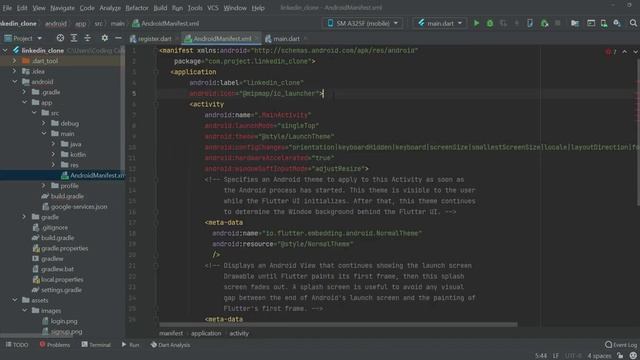Image resolution: width=640 pixels, height=360 pixels.
Task: Run the app with the green play button
Action: coord(476,23)
